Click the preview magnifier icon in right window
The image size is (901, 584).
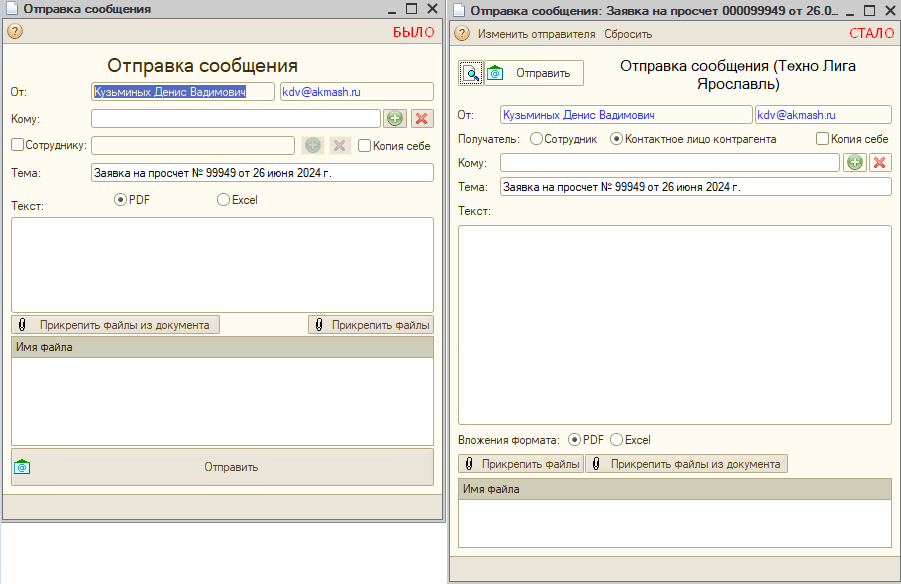(x=471, y=73)
